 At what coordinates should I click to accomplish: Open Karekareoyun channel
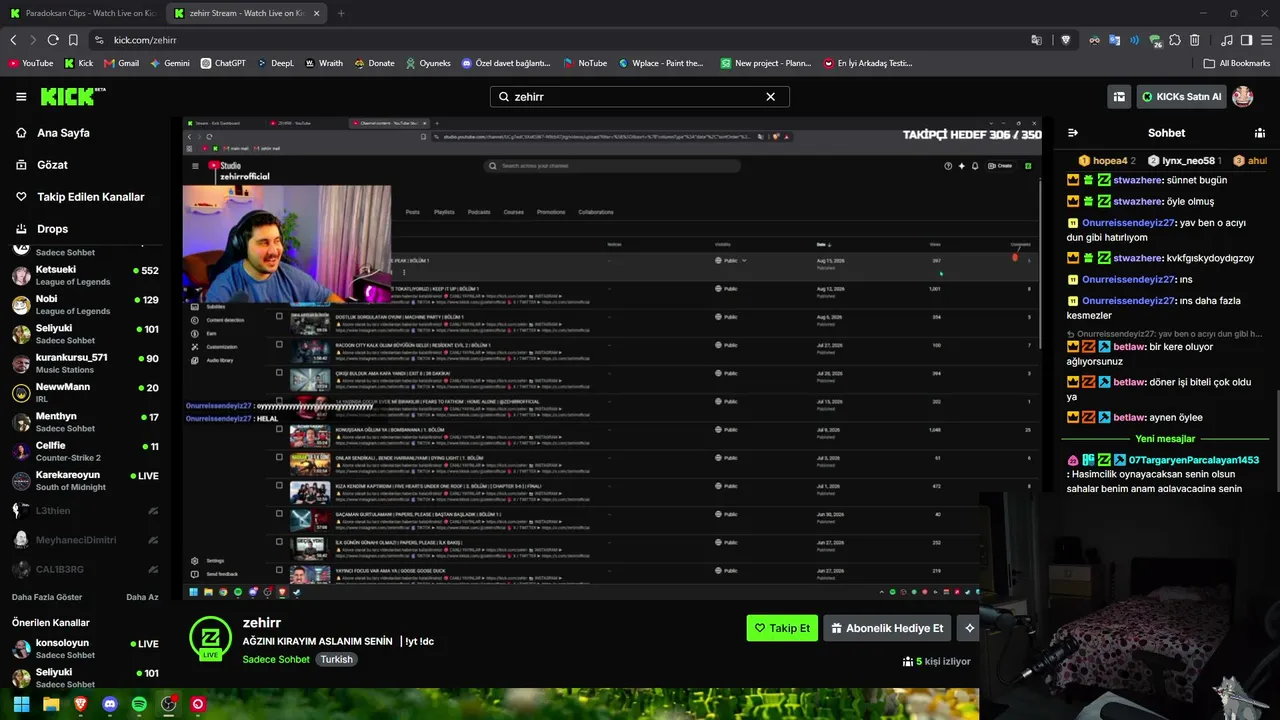tap(85, 480)
